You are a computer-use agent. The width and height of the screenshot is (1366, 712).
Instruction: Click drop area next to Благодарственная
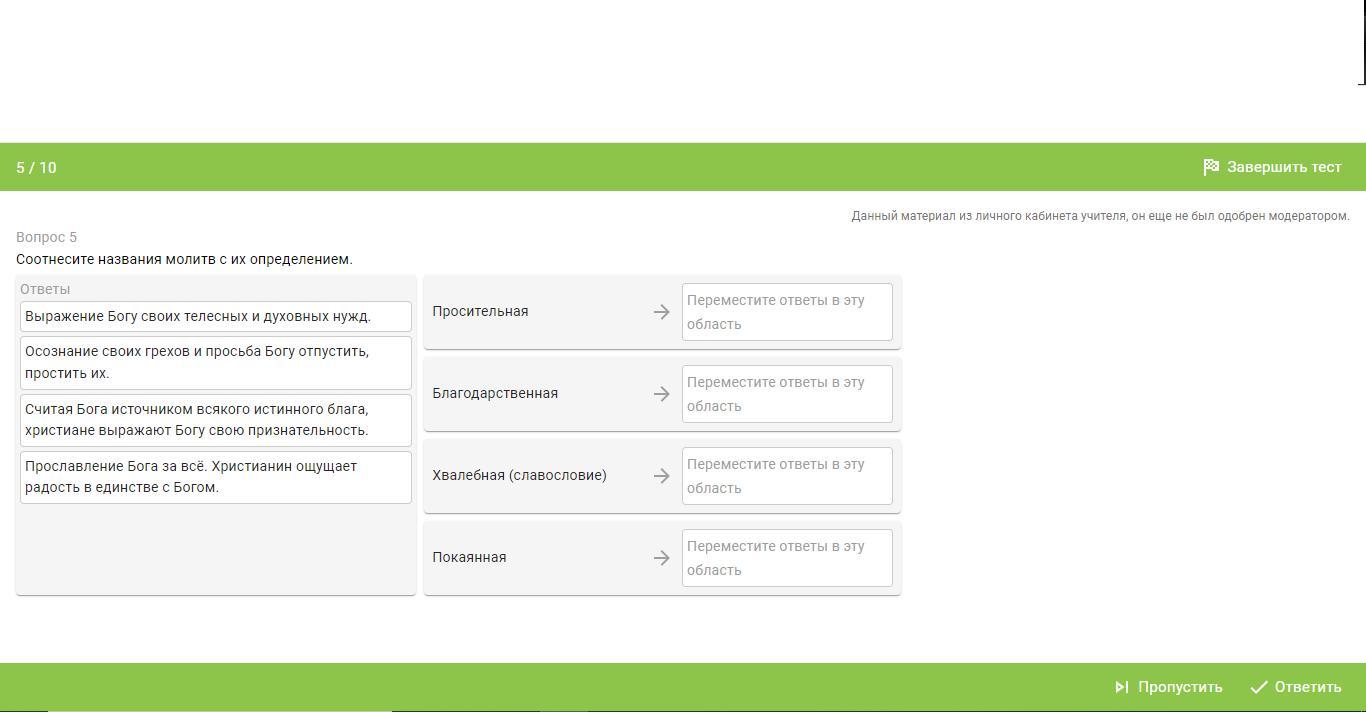[x=787, y=394]
